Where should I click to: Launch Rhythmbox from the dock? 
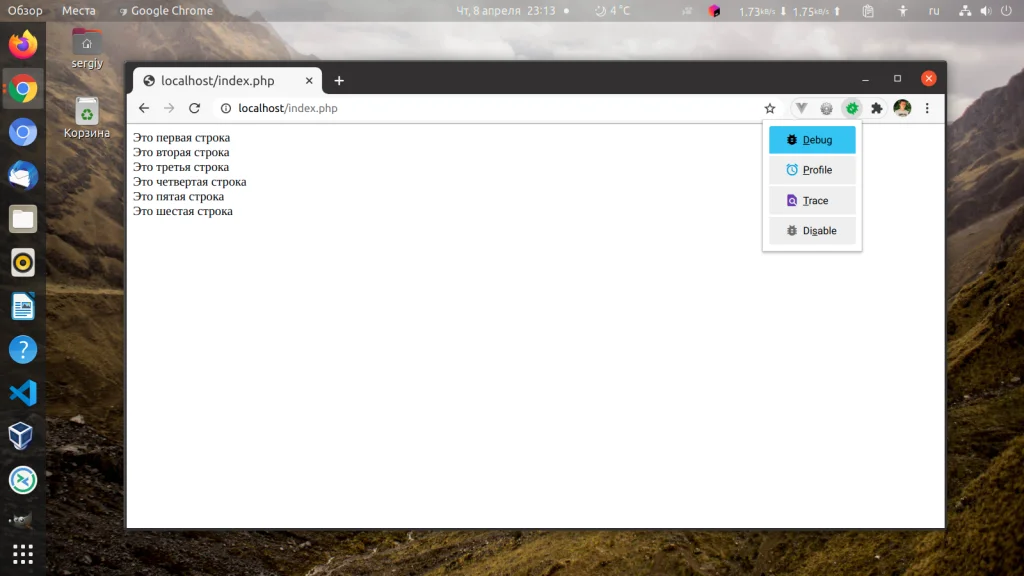click(x=23, y=263)
